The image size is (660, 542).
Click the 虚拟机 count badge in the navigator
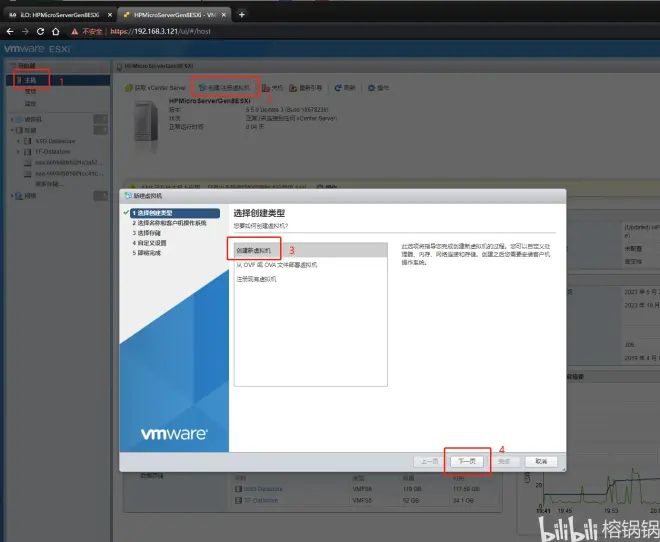[x=100, y=119]
